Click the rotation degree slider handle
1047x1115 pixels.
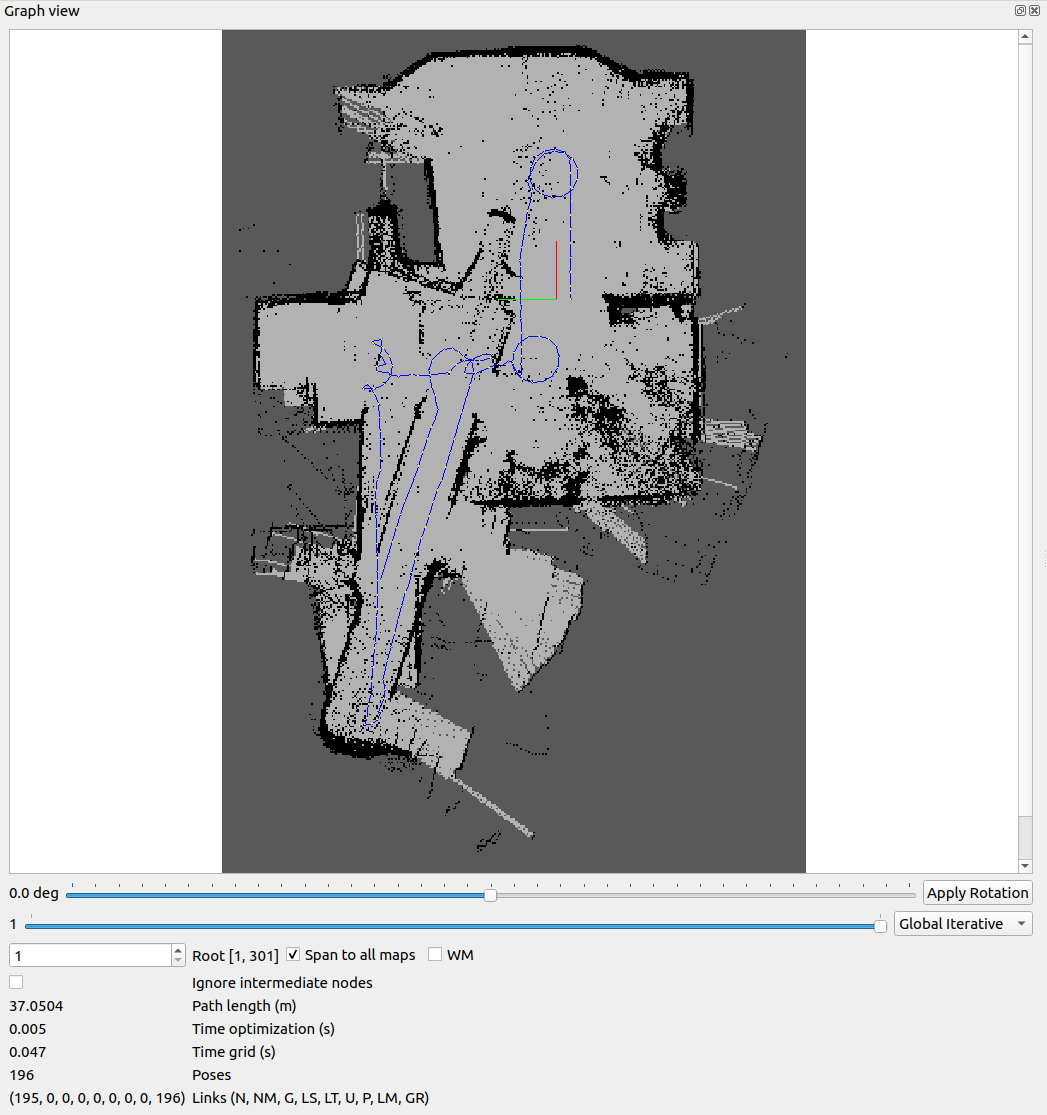pyautogui.click(x=490, y=895)
